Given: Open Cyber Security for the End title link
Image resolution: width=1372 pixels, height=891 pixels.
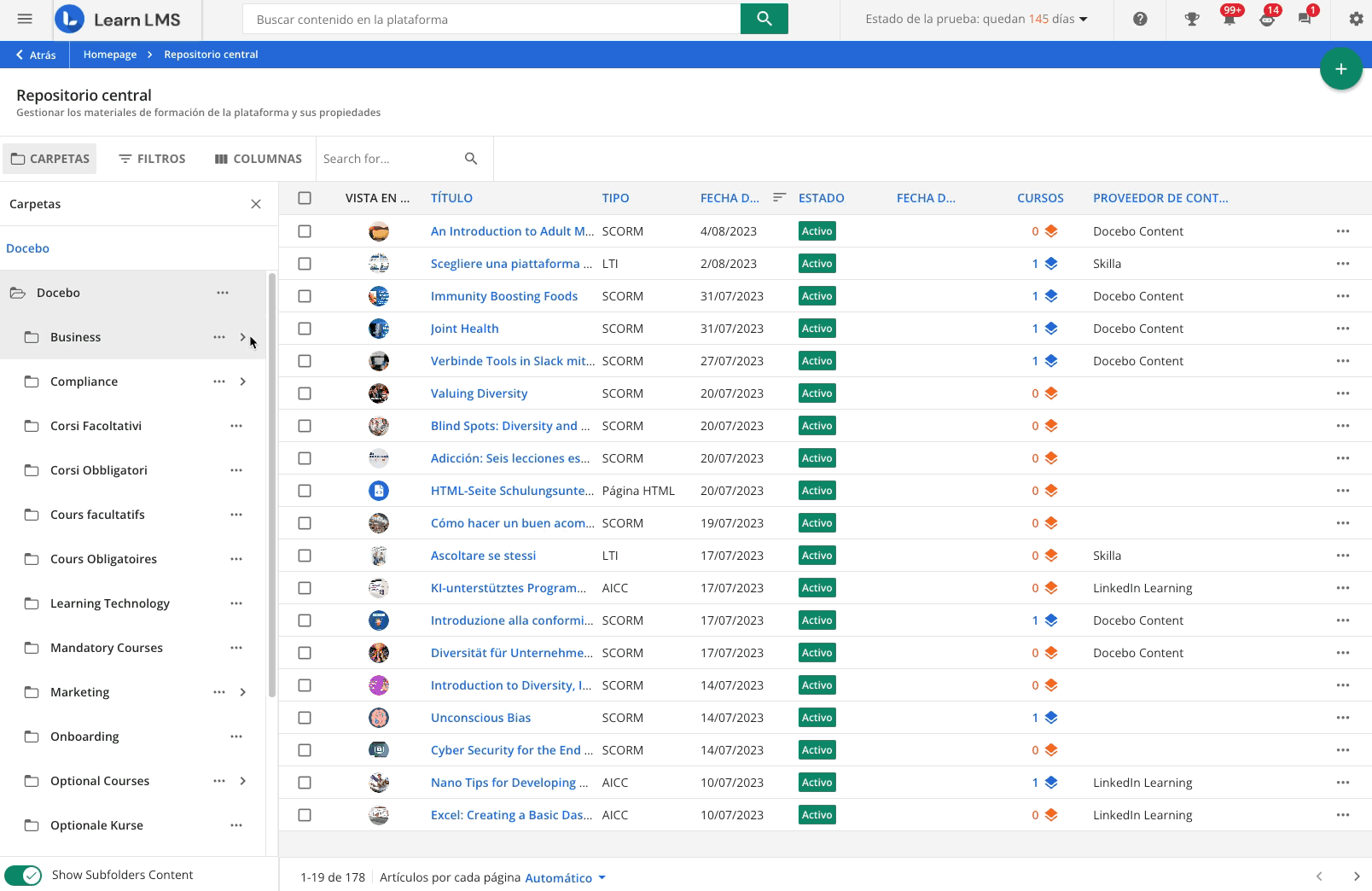Looking at the screenshot, I should [x=512, y=750].
